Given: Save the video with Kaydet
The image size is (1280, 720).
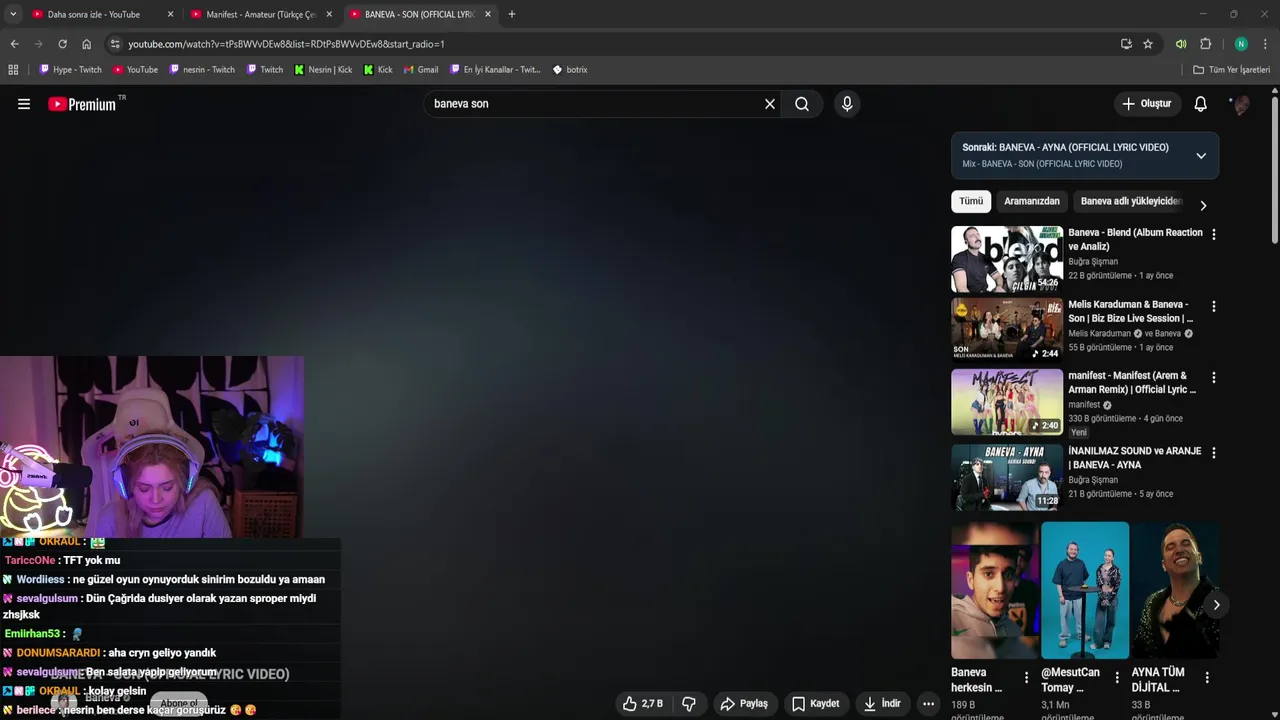Looking at the screenshot, I should click(815, 704).
